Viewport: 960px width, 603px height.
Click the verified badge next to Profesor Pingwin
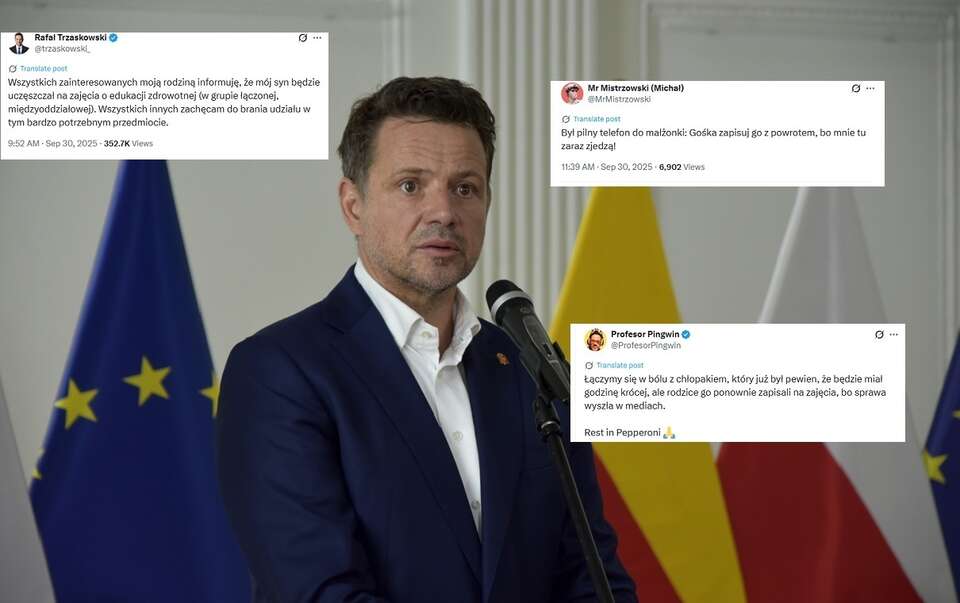point(686,334)
